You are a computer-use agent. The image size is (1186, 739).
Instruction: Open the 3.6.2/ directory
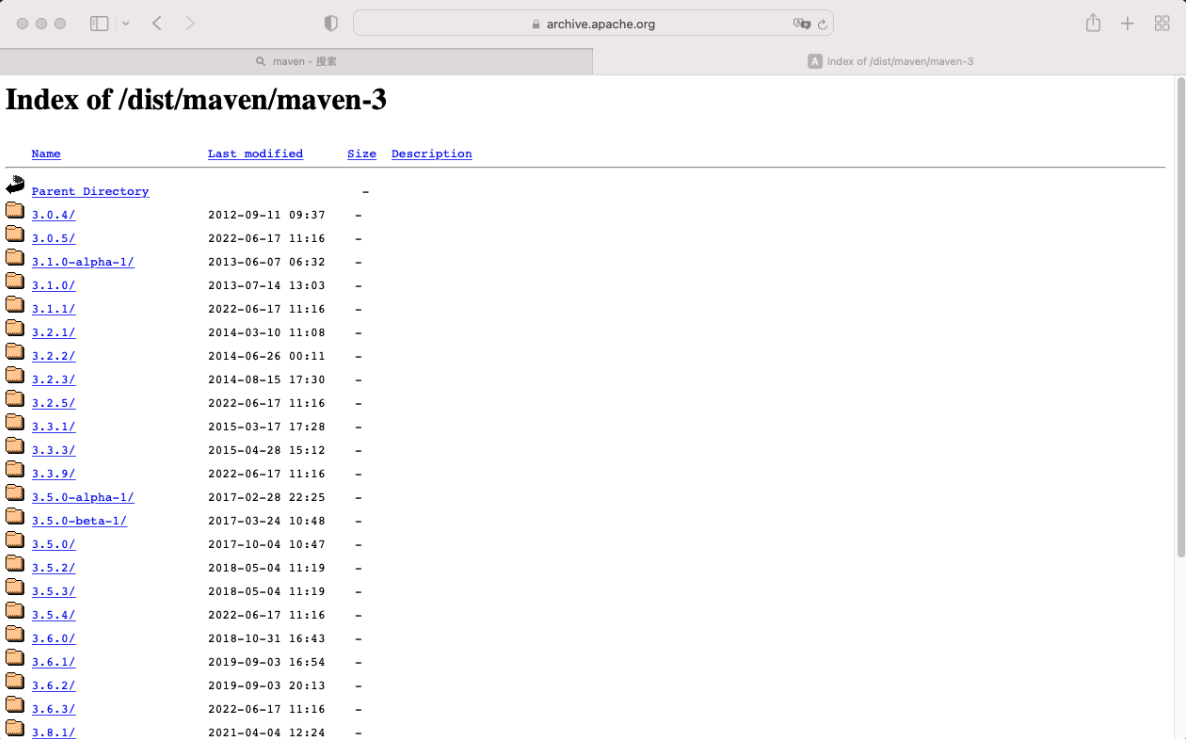53,685
